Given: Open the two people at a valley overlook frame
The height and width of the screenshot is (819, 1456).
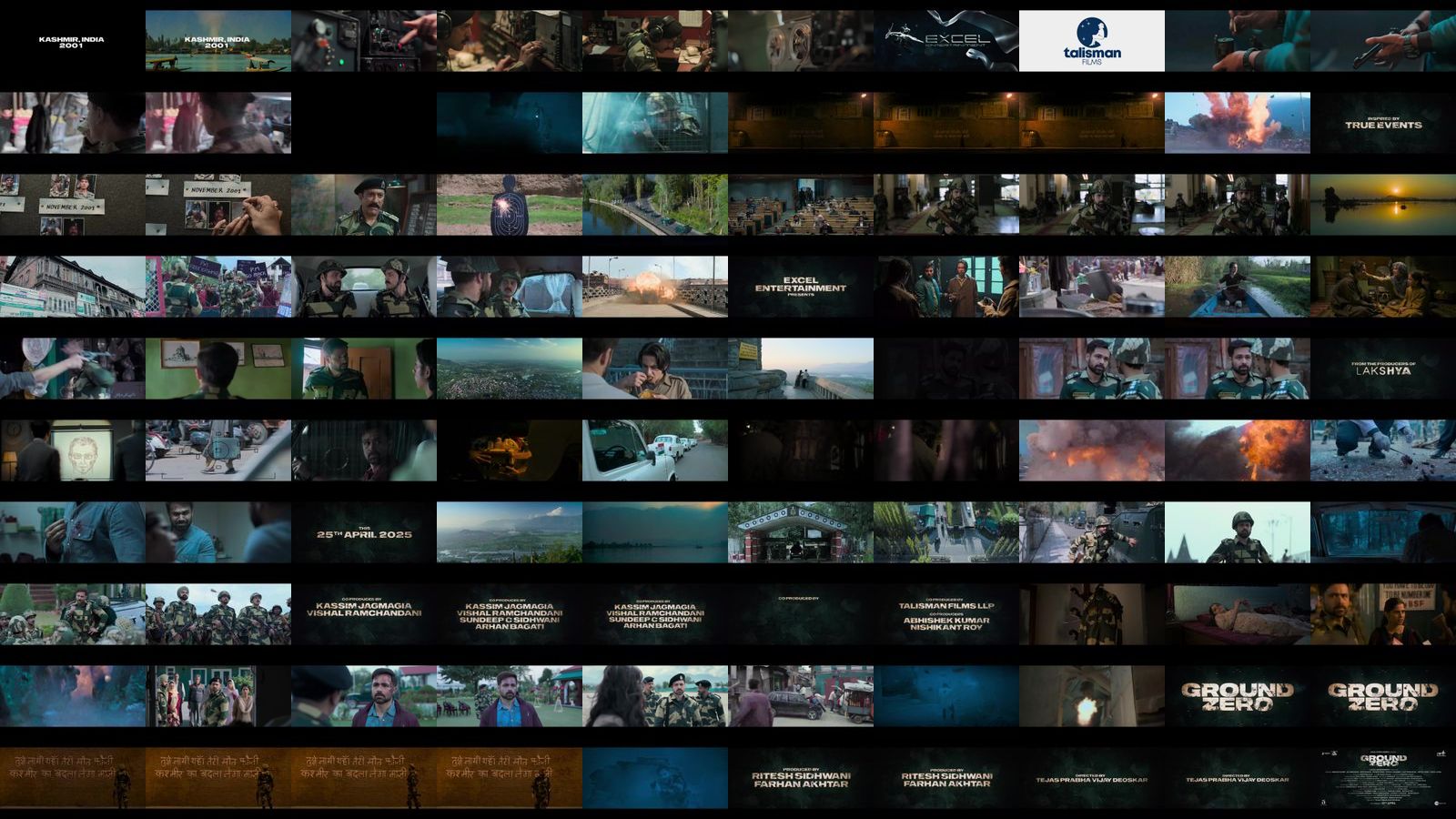Looking at the screenshot, I should [801, 369].
